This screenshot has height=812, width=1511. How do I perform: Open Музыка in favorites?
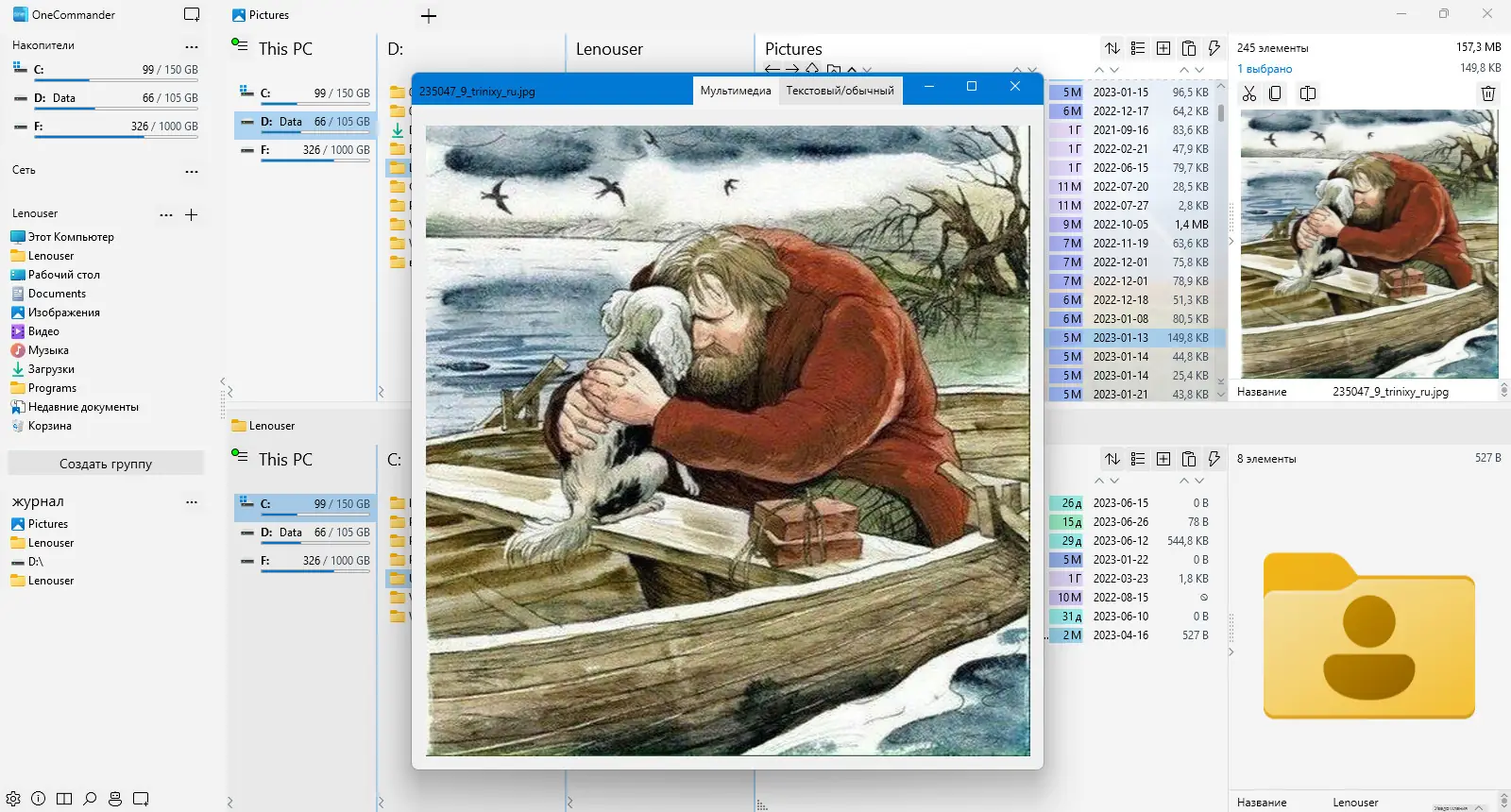pos(40,350)
